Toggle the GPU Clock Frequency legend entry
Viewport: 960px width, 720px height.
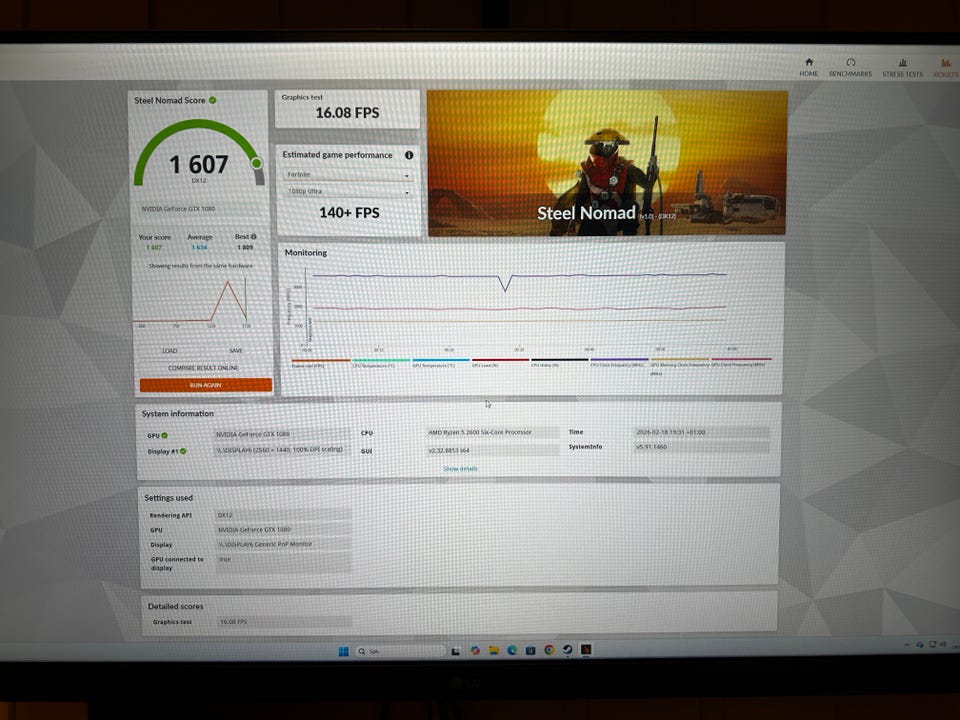740,363
